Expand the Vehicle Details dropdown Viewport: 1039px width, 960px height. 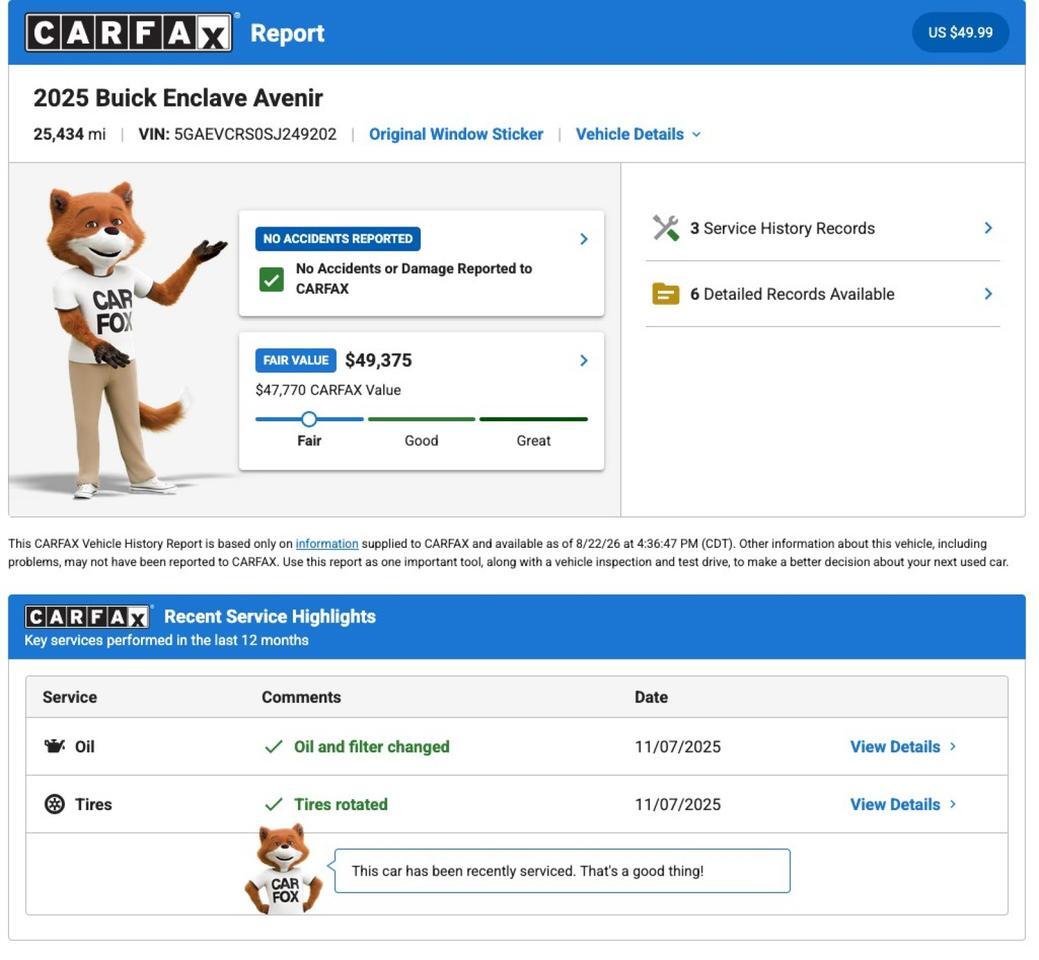click(x=637, y=134)
